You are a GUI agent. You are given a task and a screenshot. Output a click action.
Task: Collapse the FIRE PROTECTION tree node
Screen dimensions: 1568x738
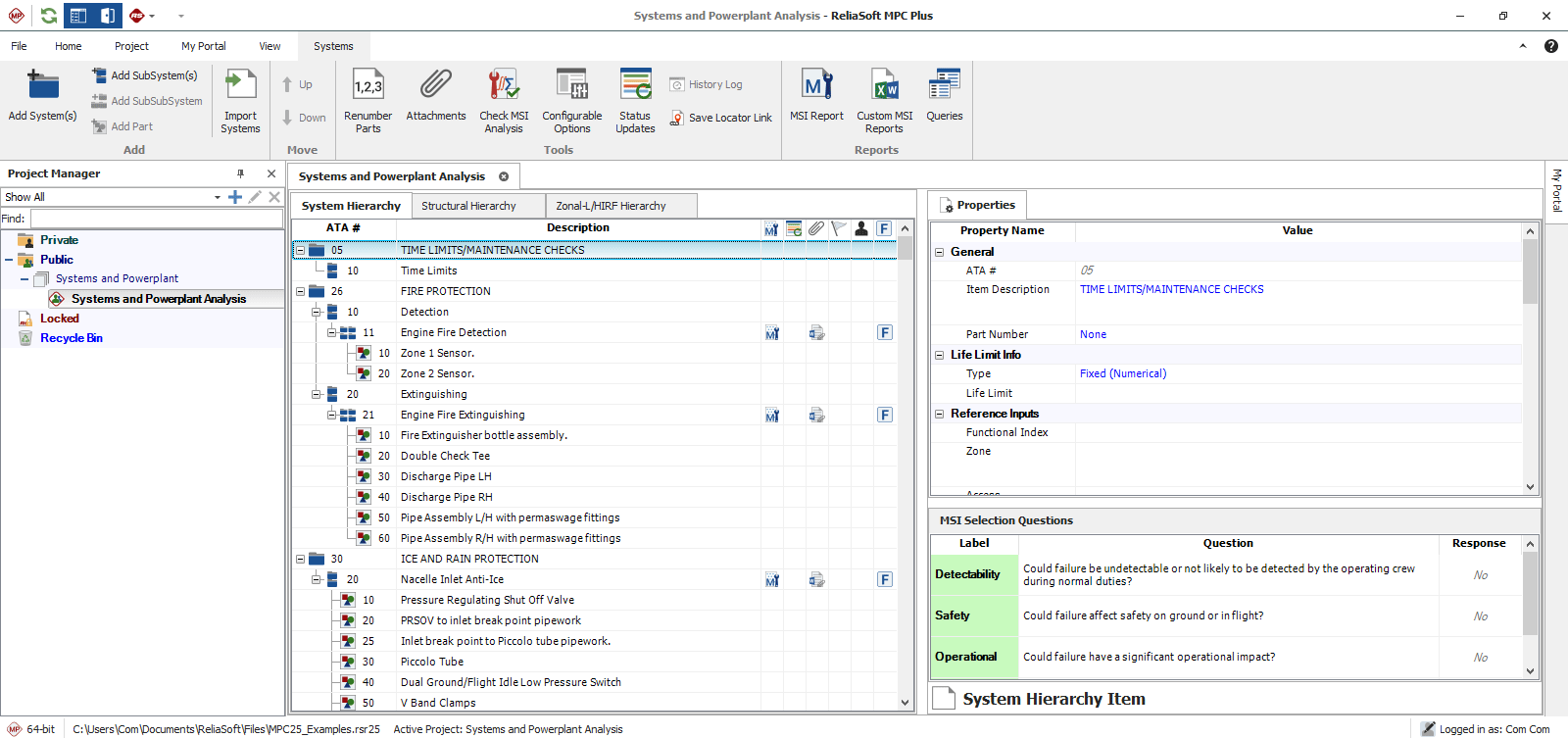pos(301,291)
